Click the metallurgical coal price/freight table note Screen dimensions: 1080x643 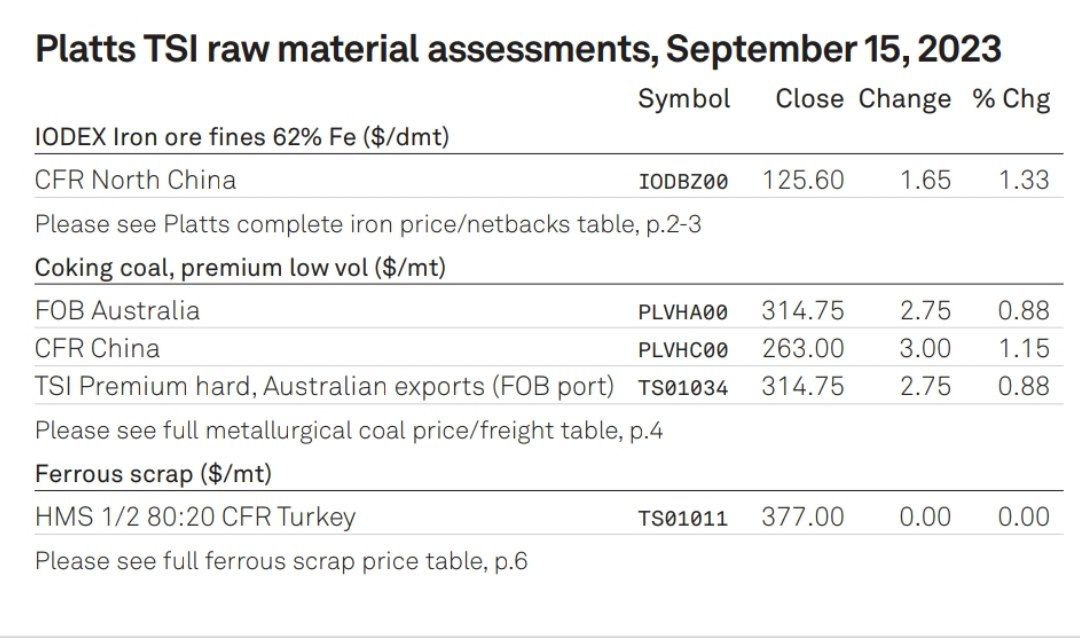tap(349, 431)
